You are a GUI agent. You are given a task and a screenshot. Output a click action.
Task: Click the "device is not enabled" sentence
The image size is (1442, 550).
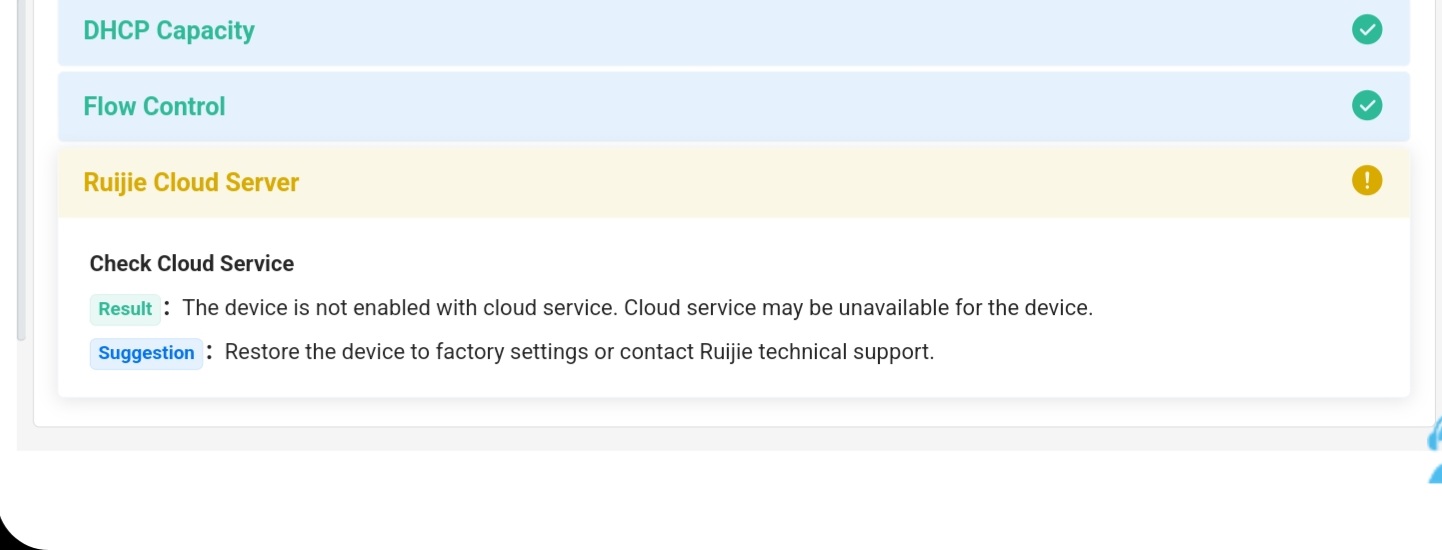(399, 308)
